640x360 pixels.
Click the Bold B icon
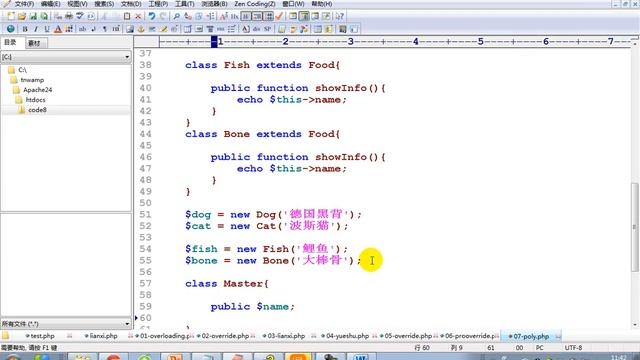click(x=25, y=29)
